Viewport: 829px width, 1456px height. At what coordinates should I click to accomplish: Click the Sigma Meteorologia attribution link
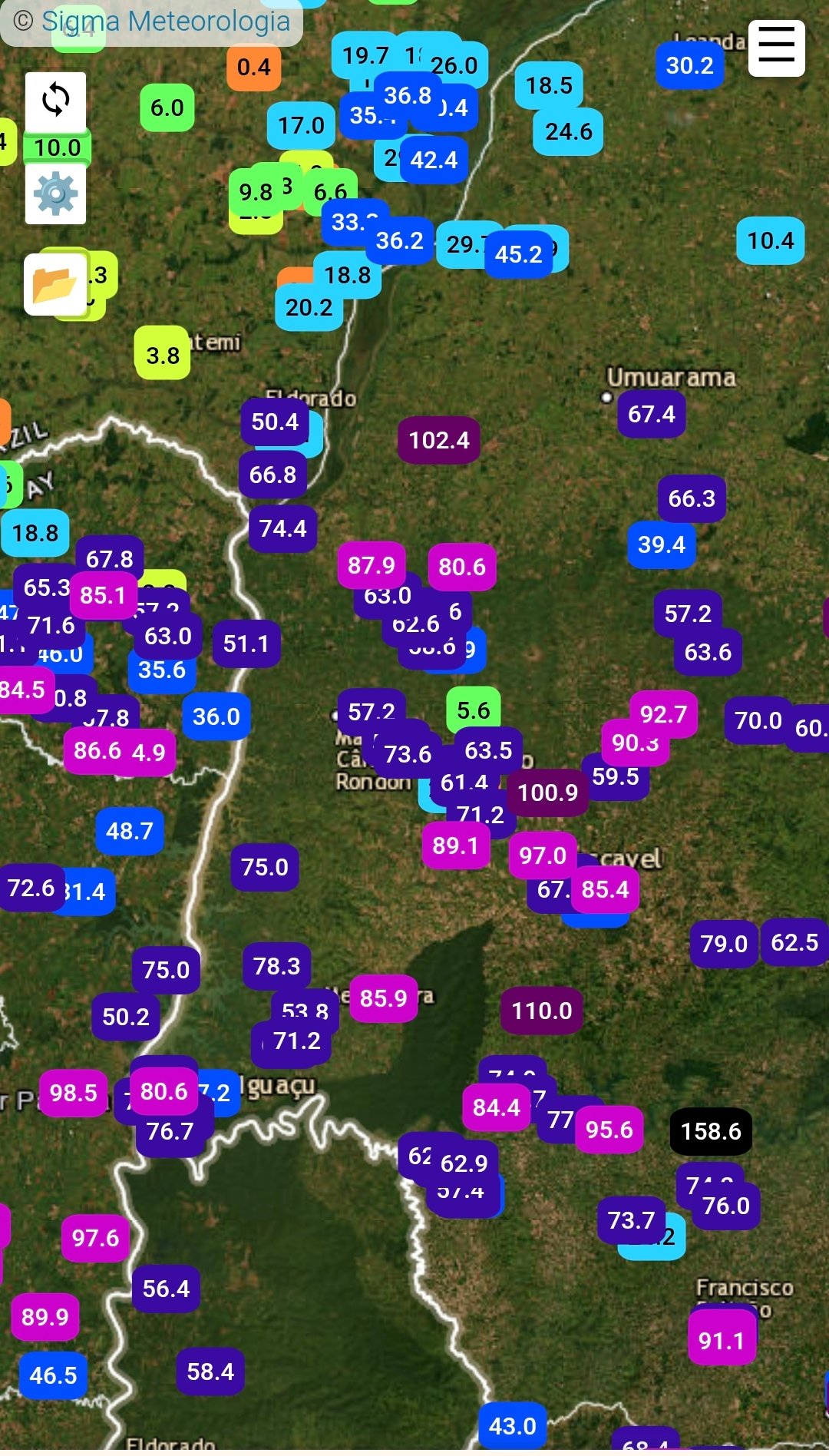[x=166, y=22]
